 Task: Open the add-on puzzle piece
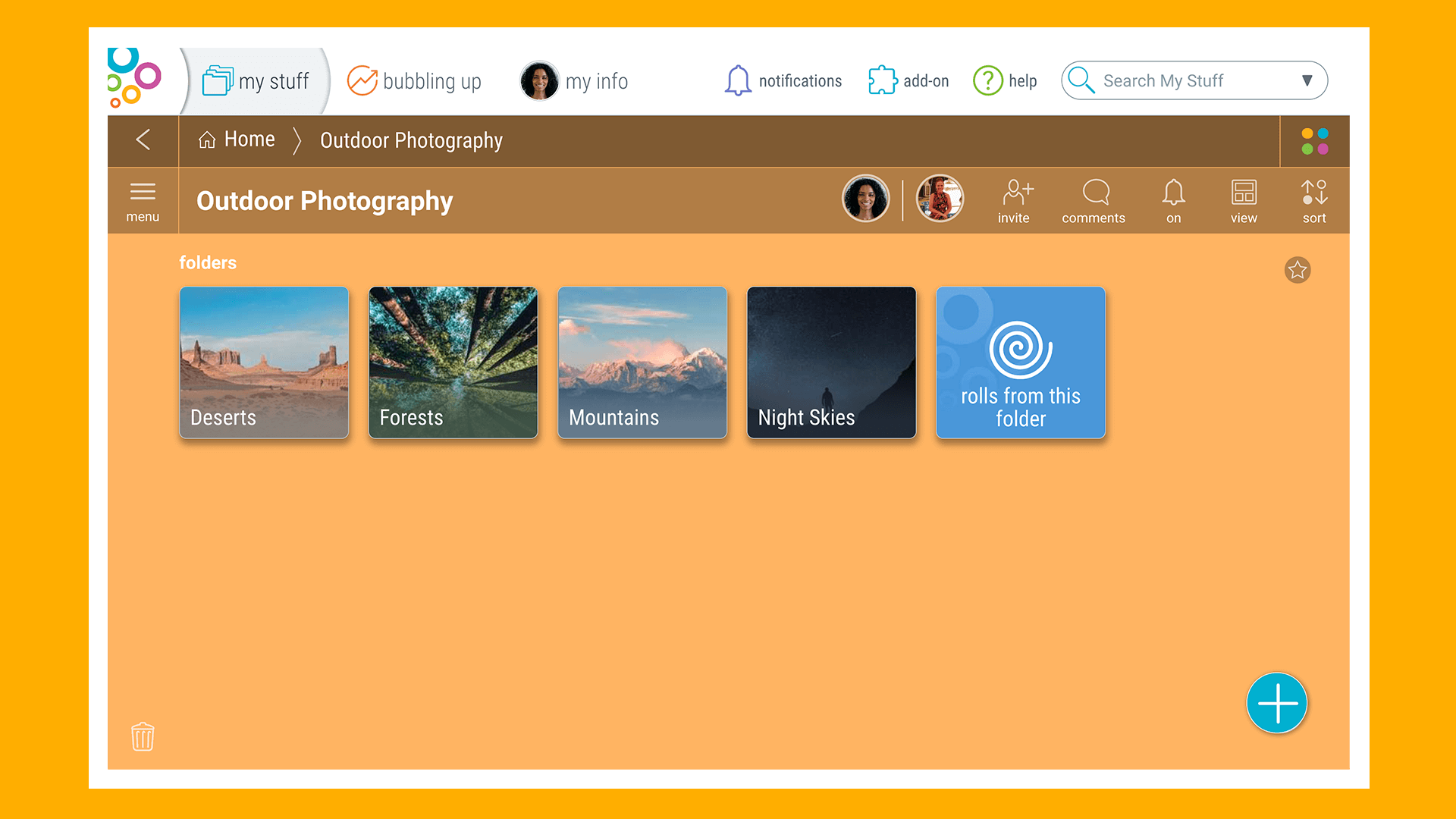908,80
